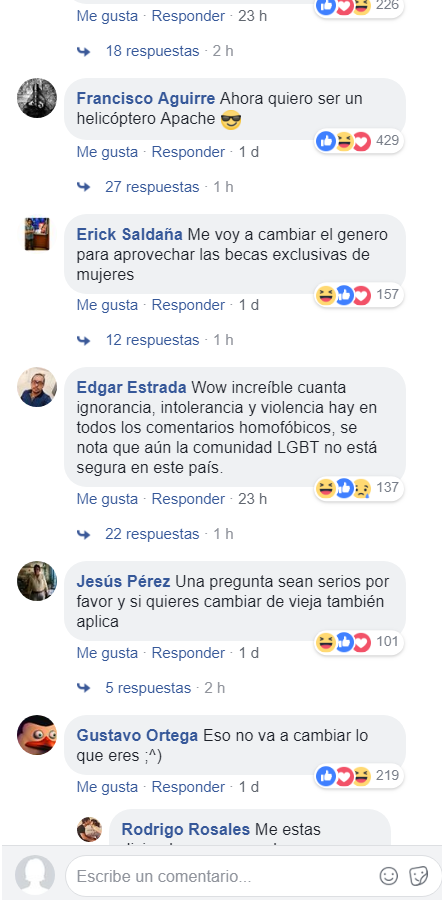This screenshot has width=442, height=900.
Task: Expand 27 respuestas under Francisco's comment
Action: pos(152,187)
